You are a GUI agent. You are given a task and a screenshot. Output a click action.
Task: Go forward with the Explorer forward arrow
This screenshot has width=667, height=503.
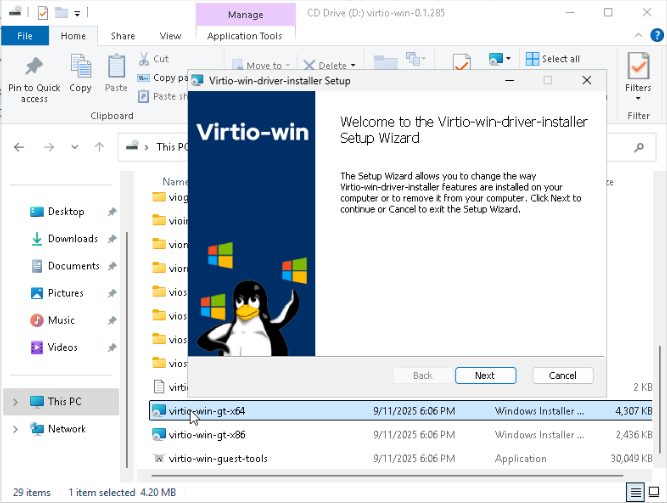(49, 147)
